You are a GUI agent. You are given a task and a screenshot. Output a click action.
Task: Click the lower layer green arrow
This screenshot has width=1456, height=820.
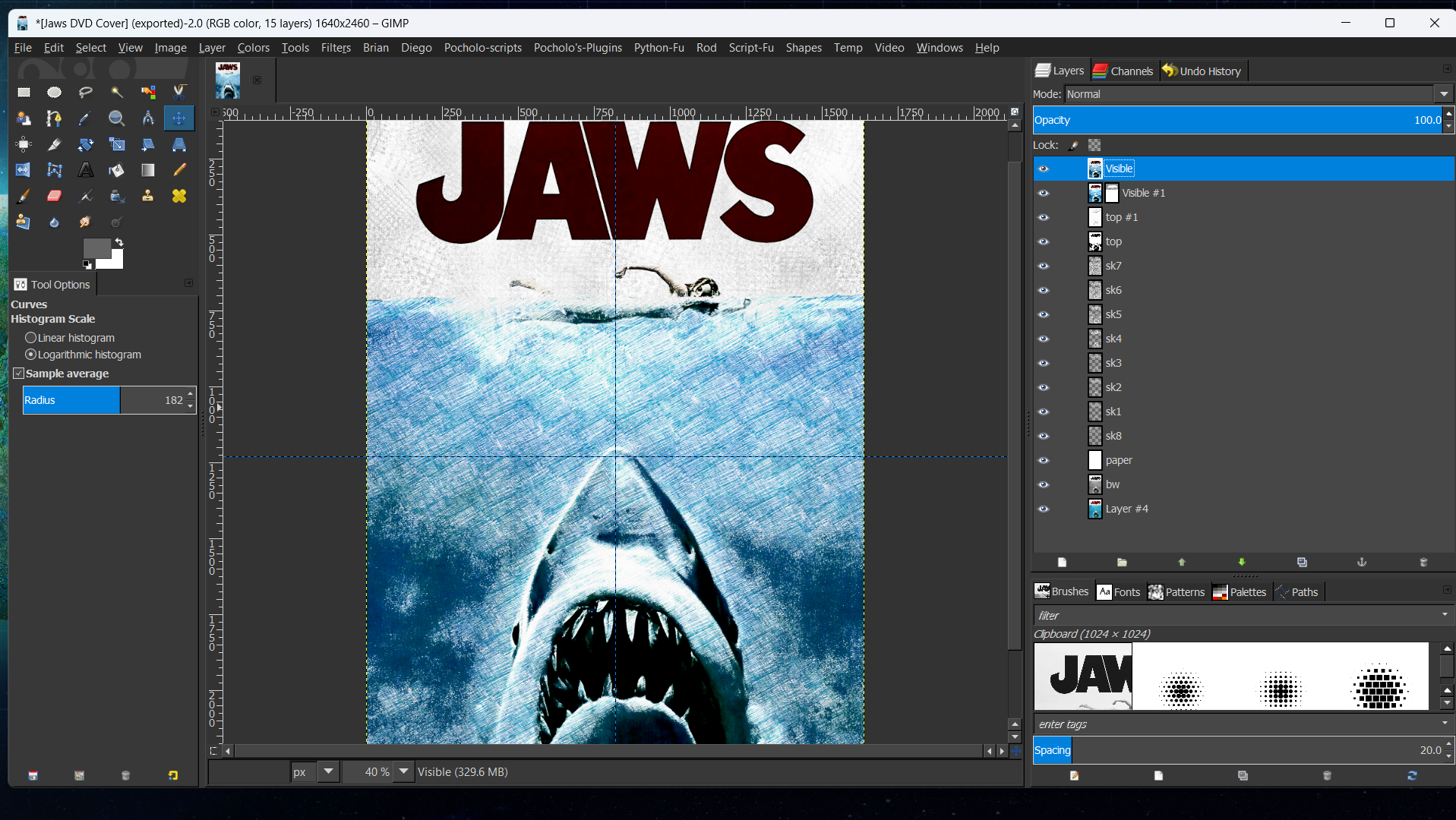1242,562
